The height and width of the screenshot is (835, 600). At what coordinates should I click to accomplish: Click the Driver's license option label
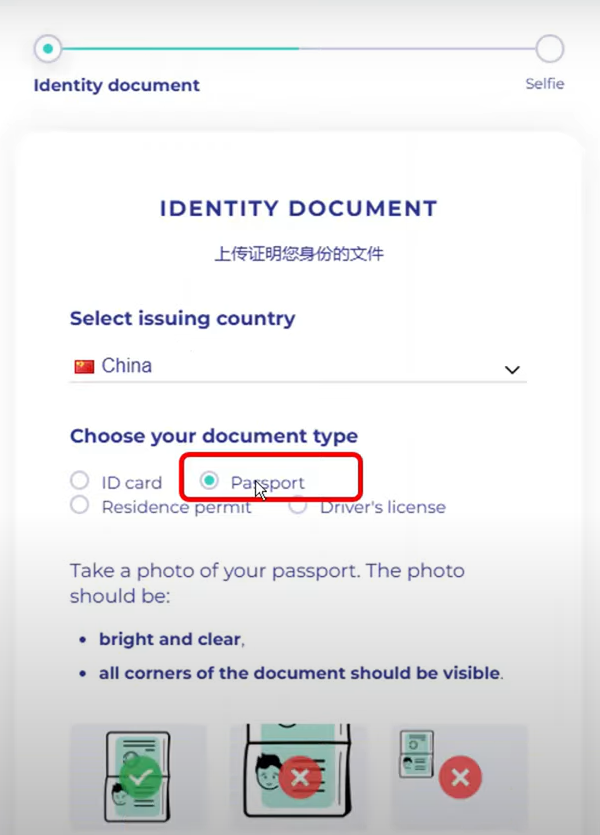tap(383, 507)
